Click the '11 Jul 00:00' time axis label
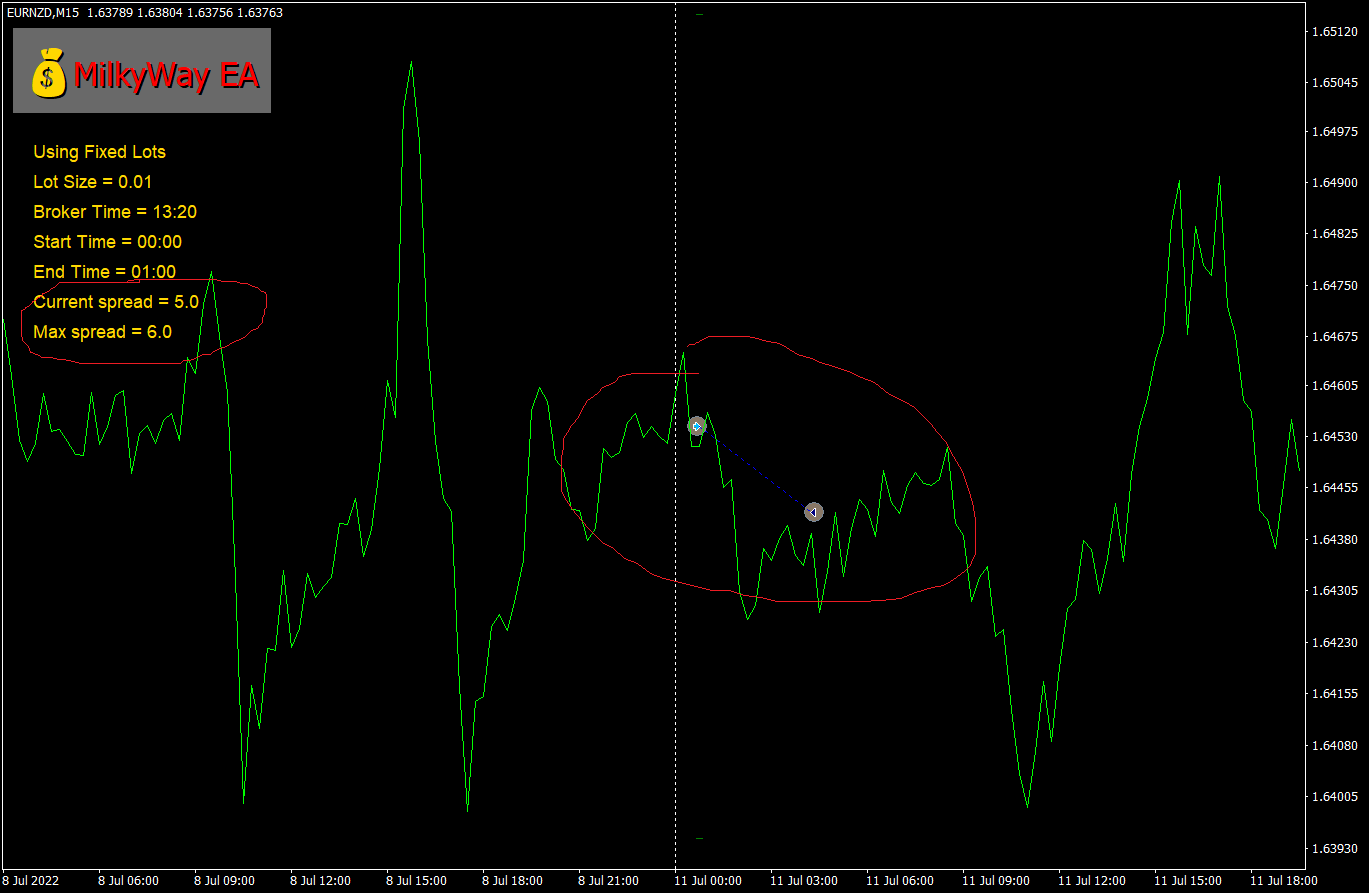Viewport: 1369px width, 893px height. 708,881
